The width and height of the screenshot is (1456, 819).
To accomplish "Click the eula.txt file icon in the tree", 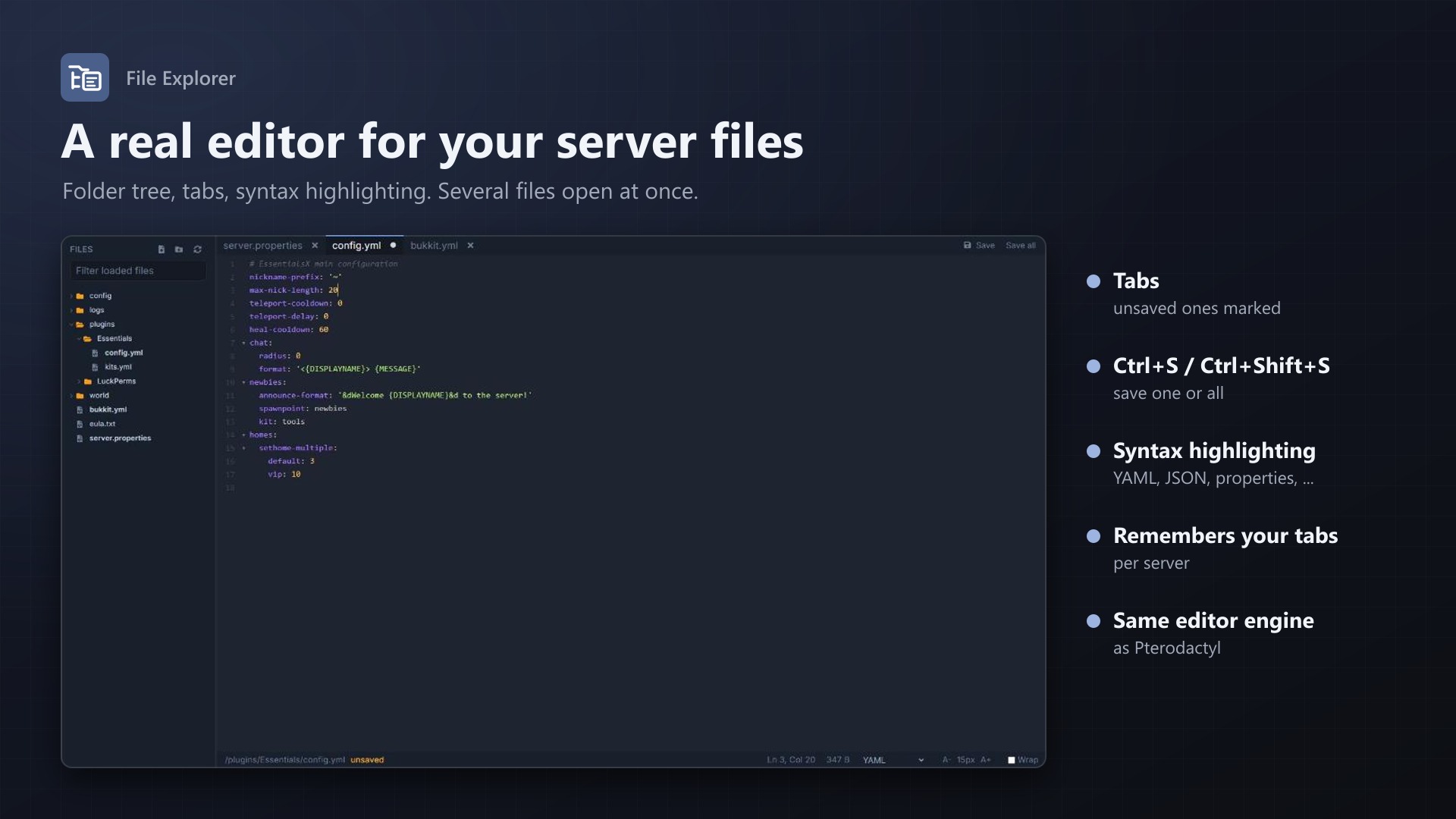I will click(80, 424).
